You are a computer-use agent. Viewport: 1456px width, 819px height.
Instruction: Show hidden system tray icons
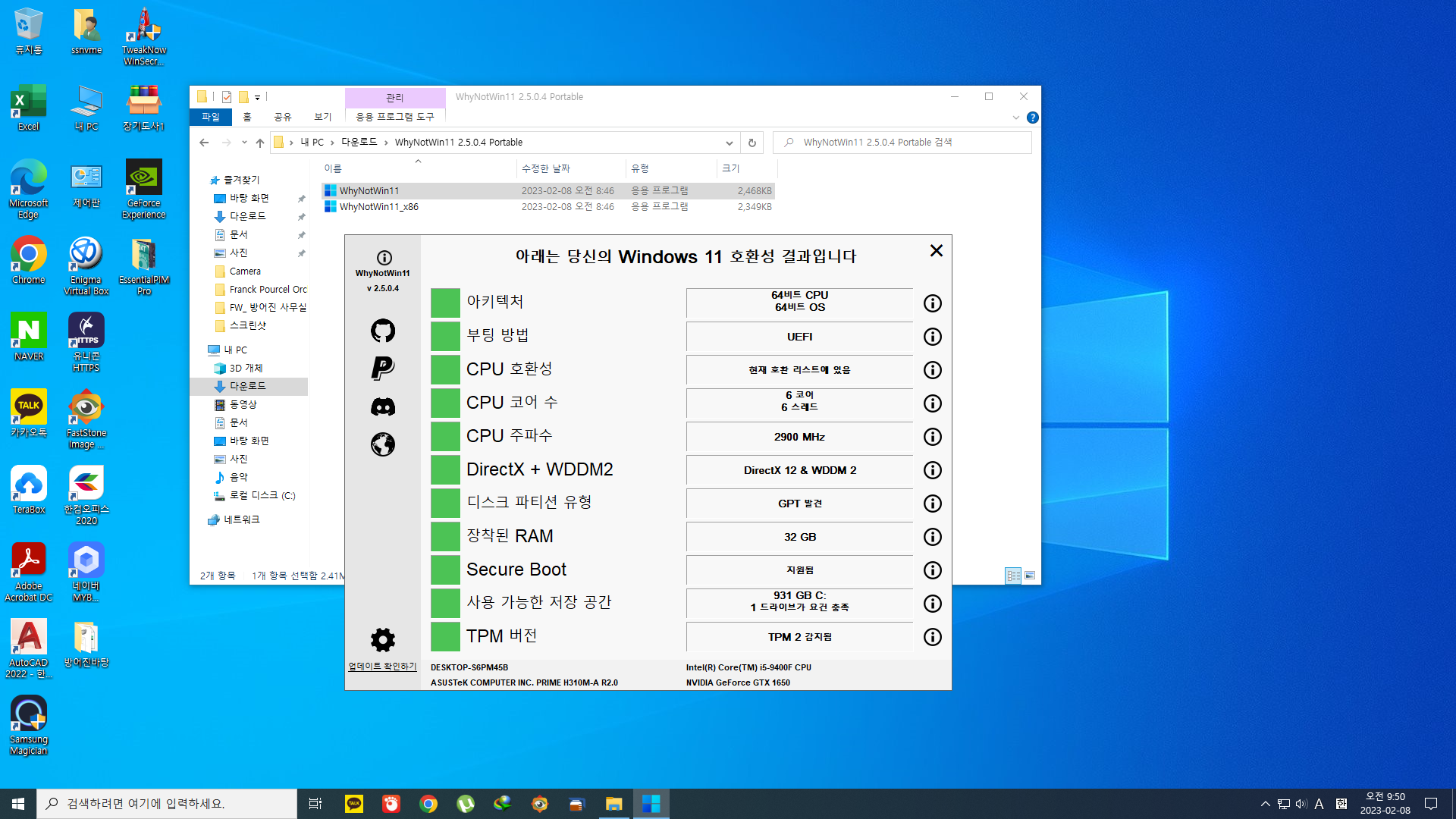pos(1265,804)
